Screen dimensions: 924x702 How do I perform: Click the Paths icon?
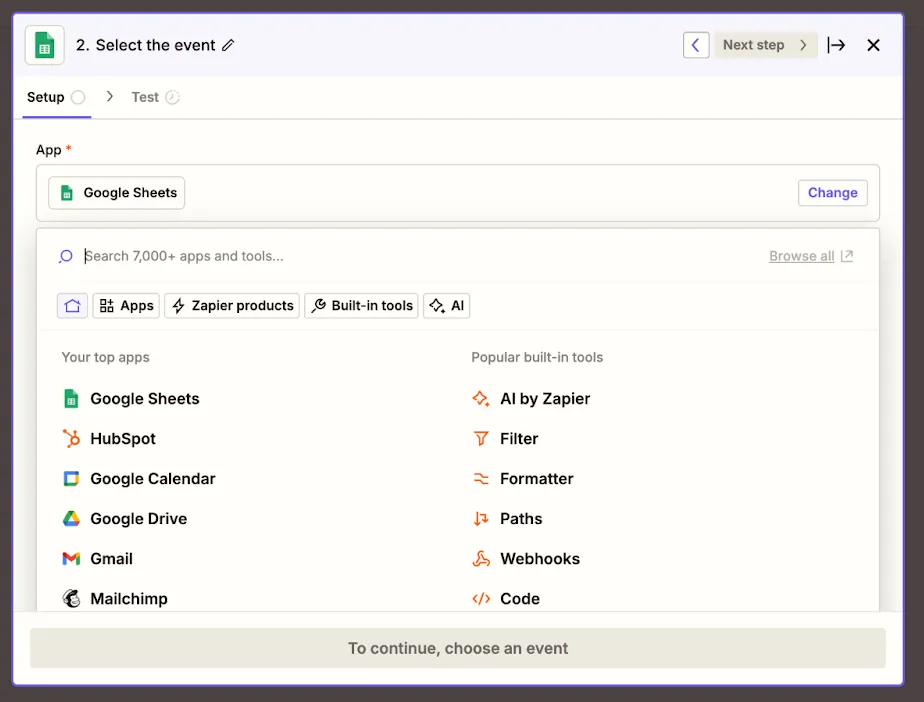[481, 519]
